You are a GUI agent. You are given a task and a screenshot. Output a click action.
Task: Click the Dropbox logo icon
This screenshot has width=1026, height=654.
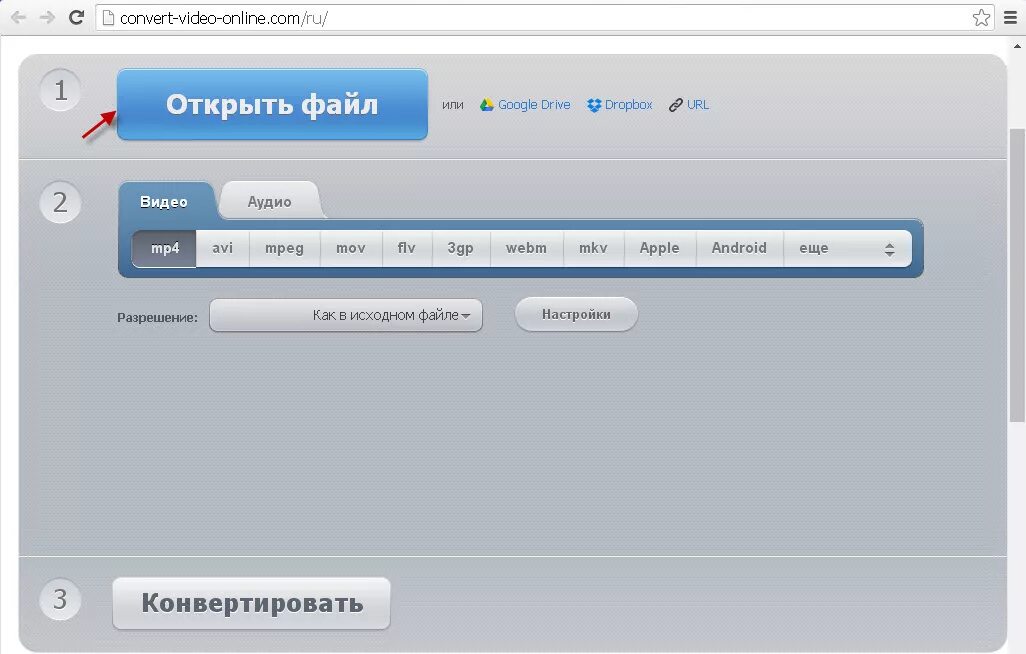pyautogui.click(x=594, y=105)
